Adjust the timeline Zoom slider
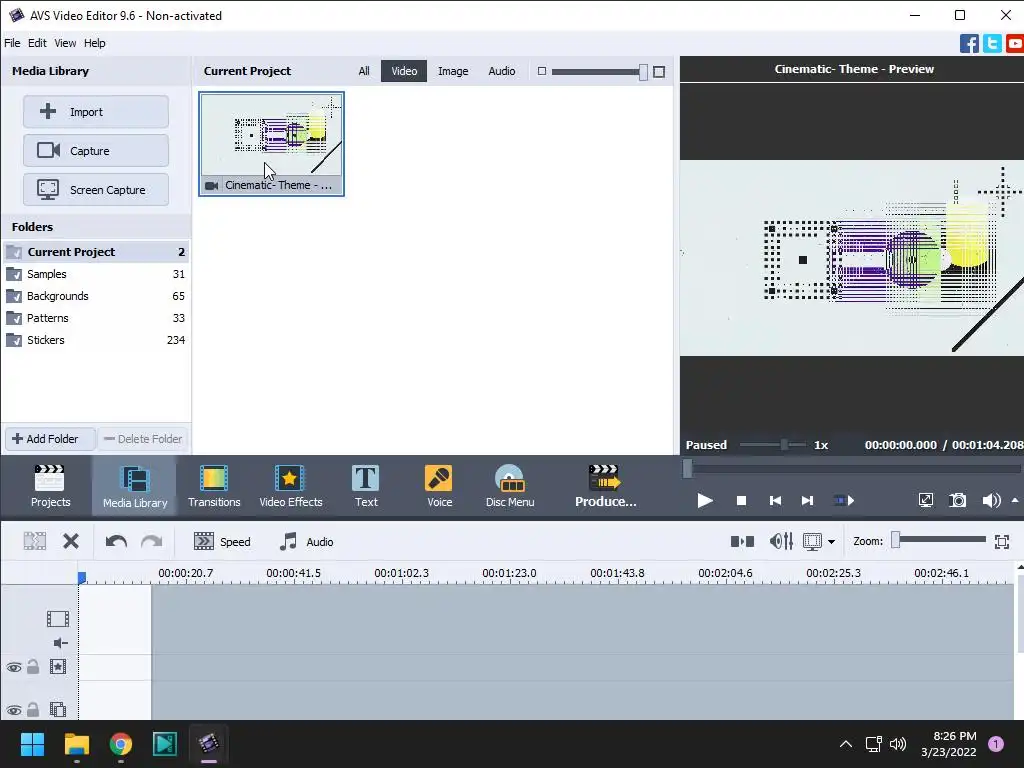 (x=896, y=539)
